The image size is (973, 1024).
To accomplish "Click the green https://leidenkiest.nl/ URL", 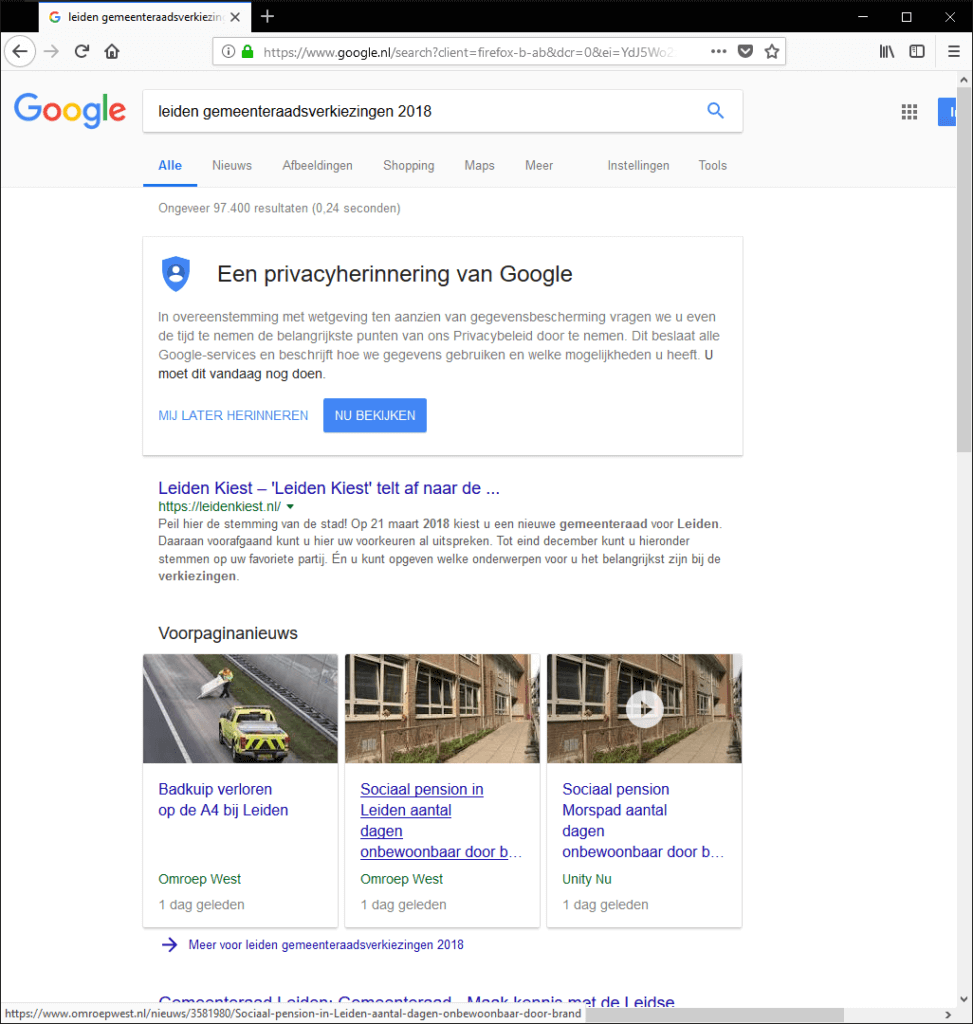I will (219, 506).
